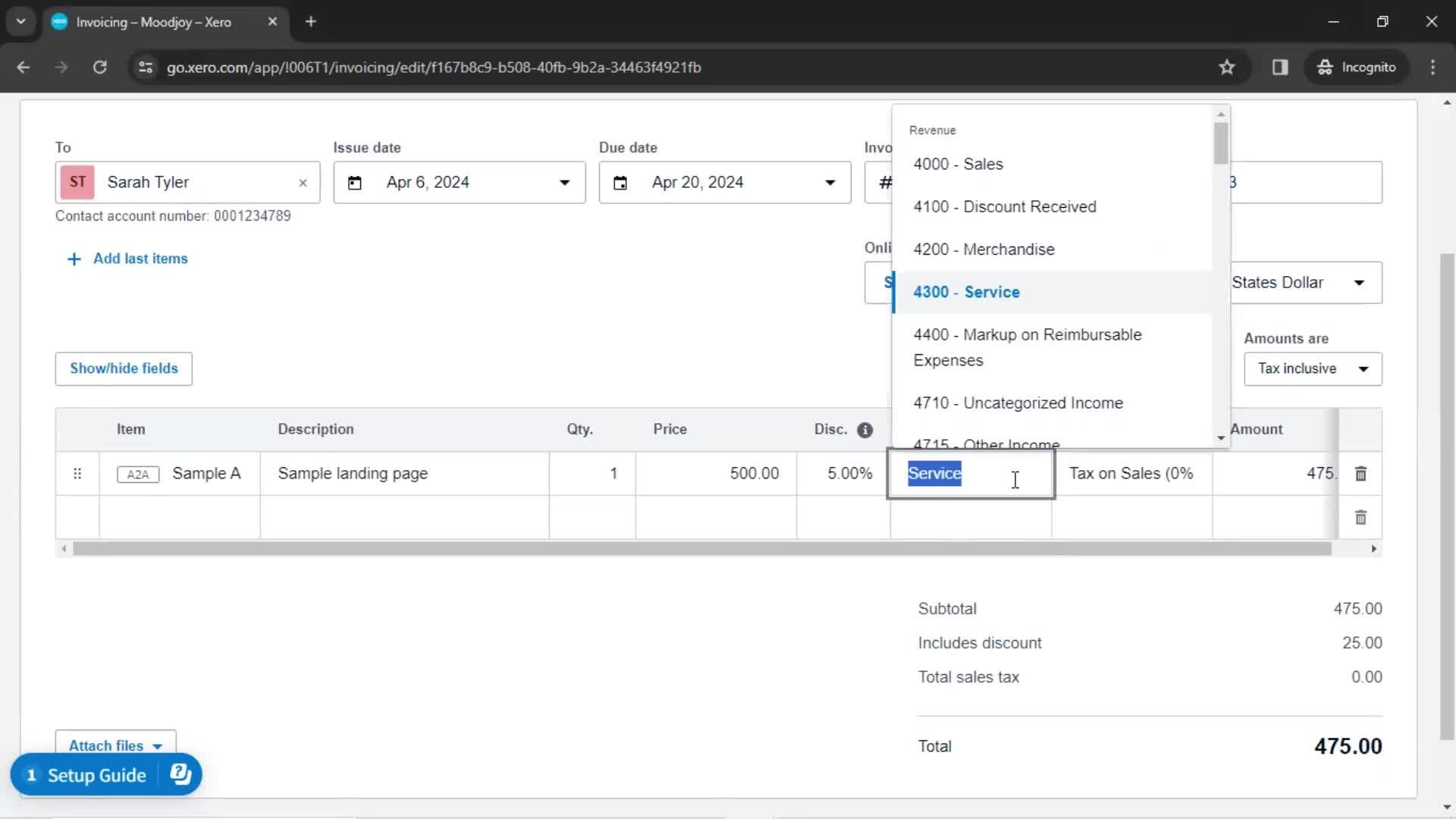
Task: Open the tab search chevron
Action: click(21, 22)
